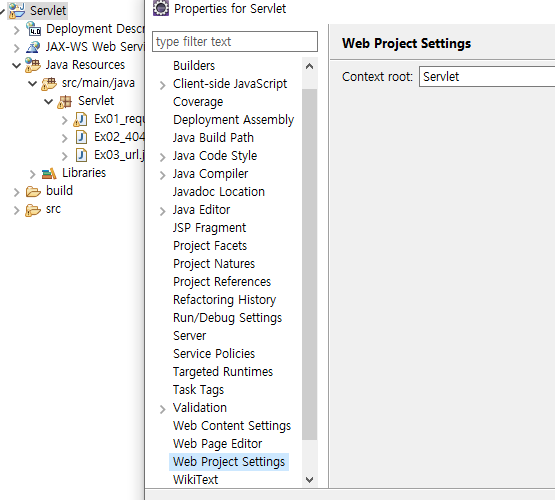Select Web Page Editor
555x500 pixels.
[x=218, y=444]
